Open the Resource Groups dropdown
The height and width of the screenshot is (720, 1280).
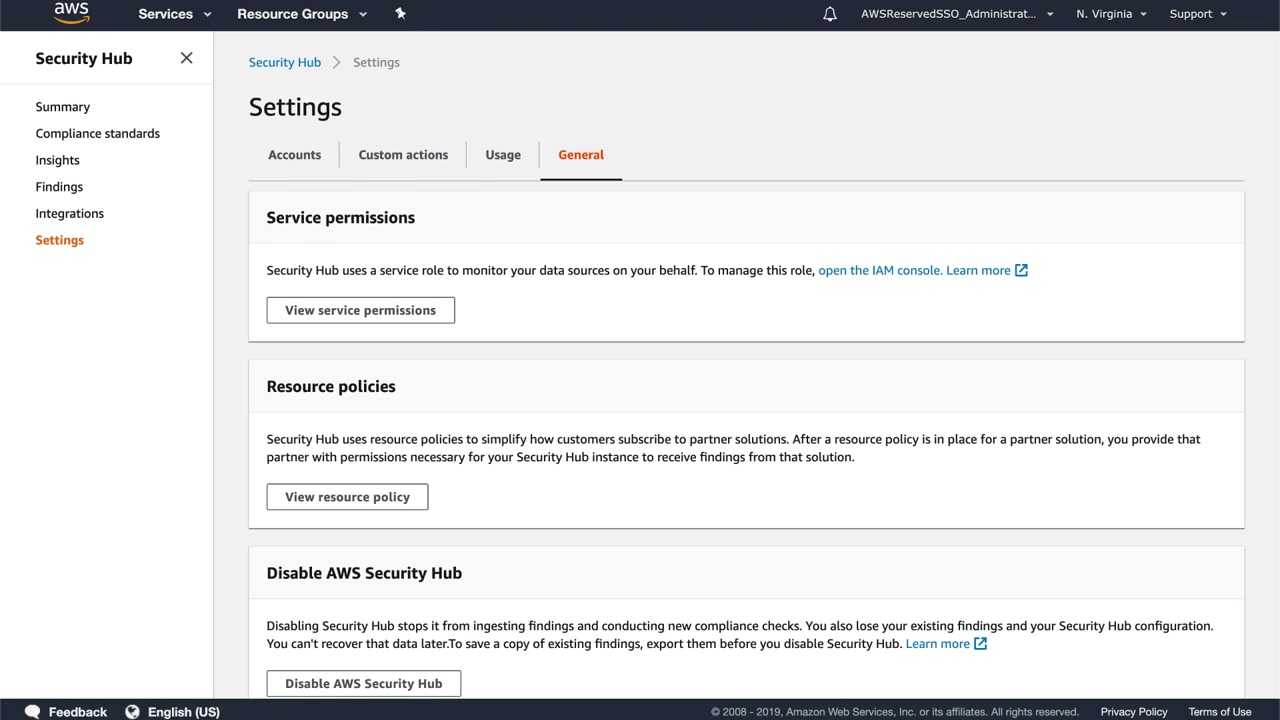(302, 14)
